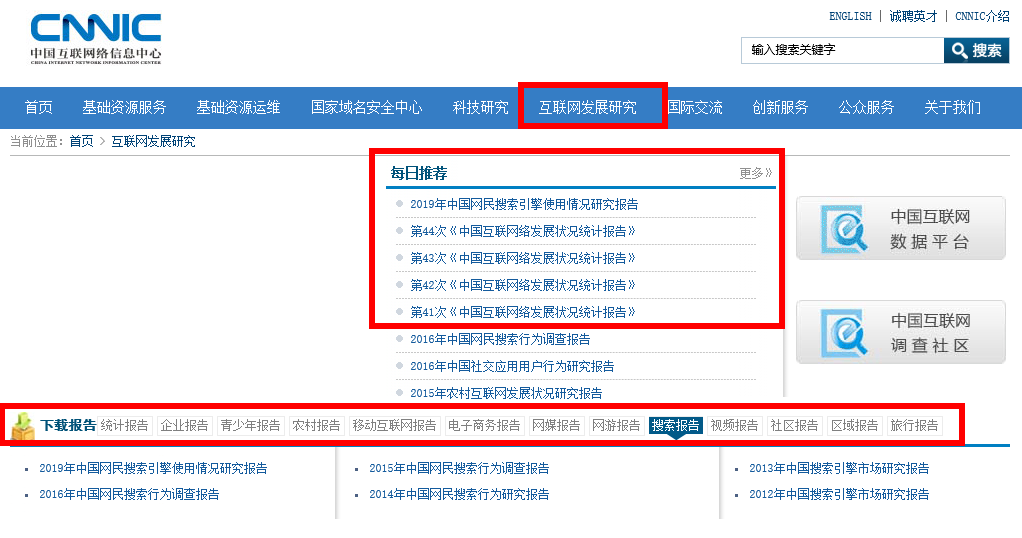Click the magnifier search button
This screenshot has height=538, width=1022.
(x=976, y=50)
